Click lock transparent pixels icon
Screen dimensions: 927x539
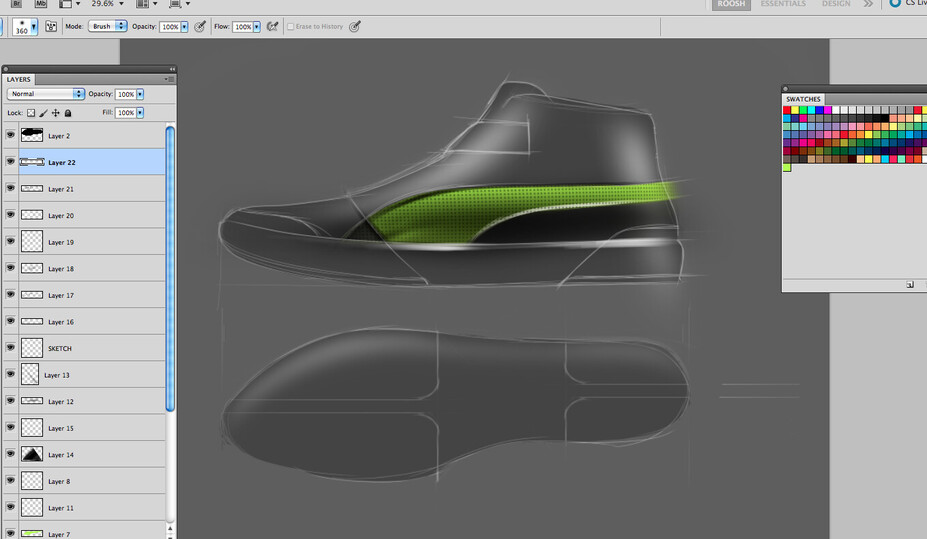tap(31, 113)
